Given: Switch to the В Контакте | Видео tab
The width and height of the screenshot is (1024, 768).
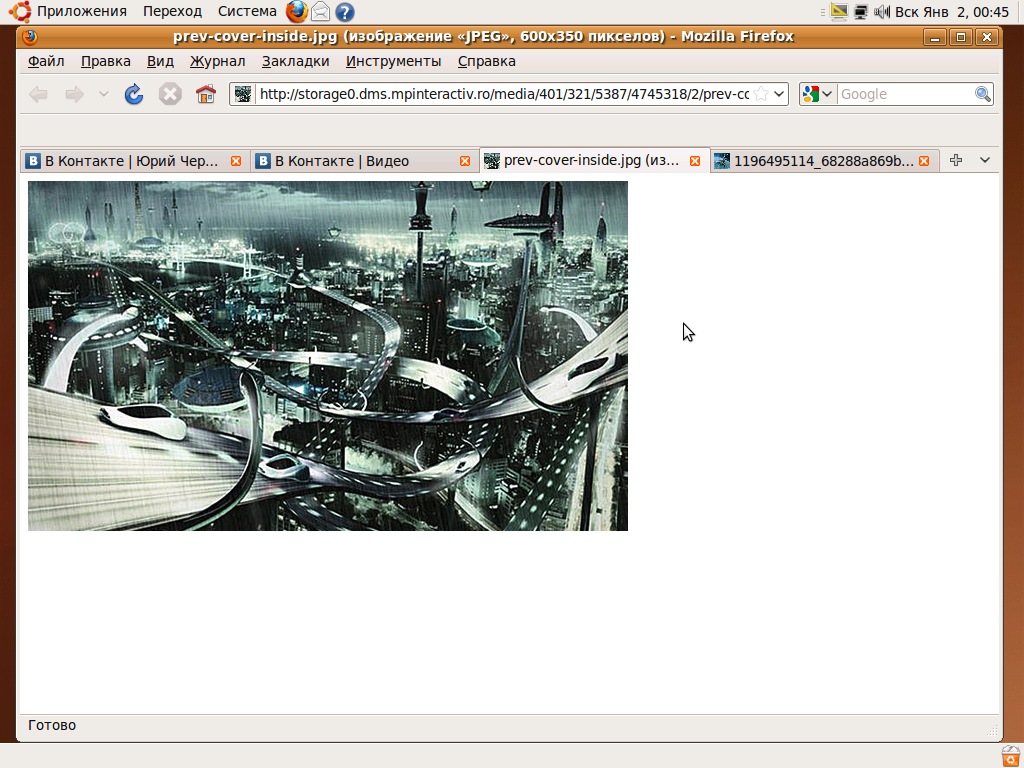Looking at the screenshot, I should pos(342,161).
